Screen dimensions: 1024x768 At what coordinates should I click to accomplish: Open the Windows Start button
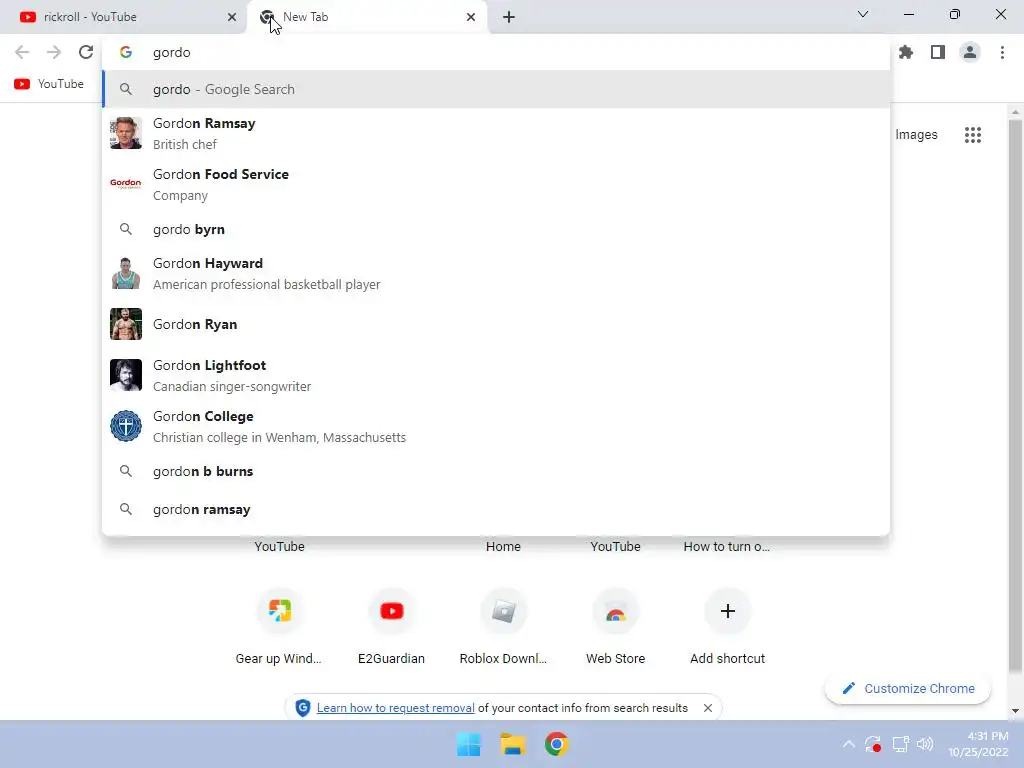click(x=469, y=744)
